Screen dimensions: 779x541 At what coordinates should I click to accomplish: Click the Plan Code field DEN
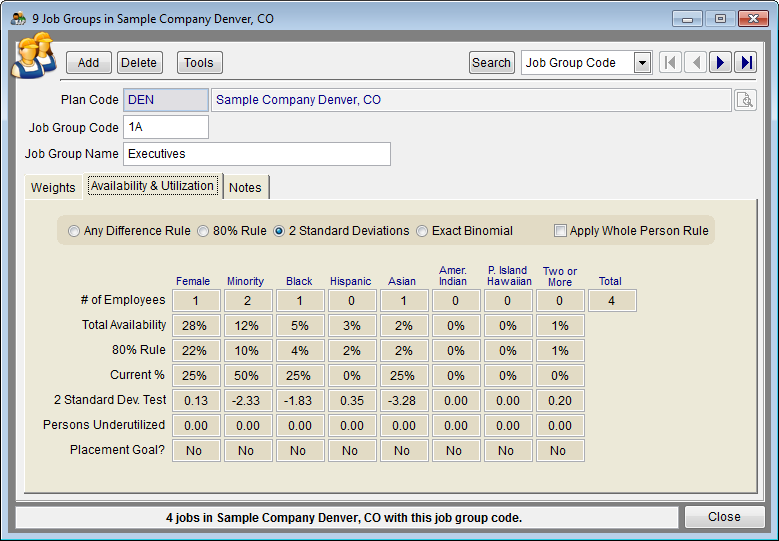click(x=166, y=100)
